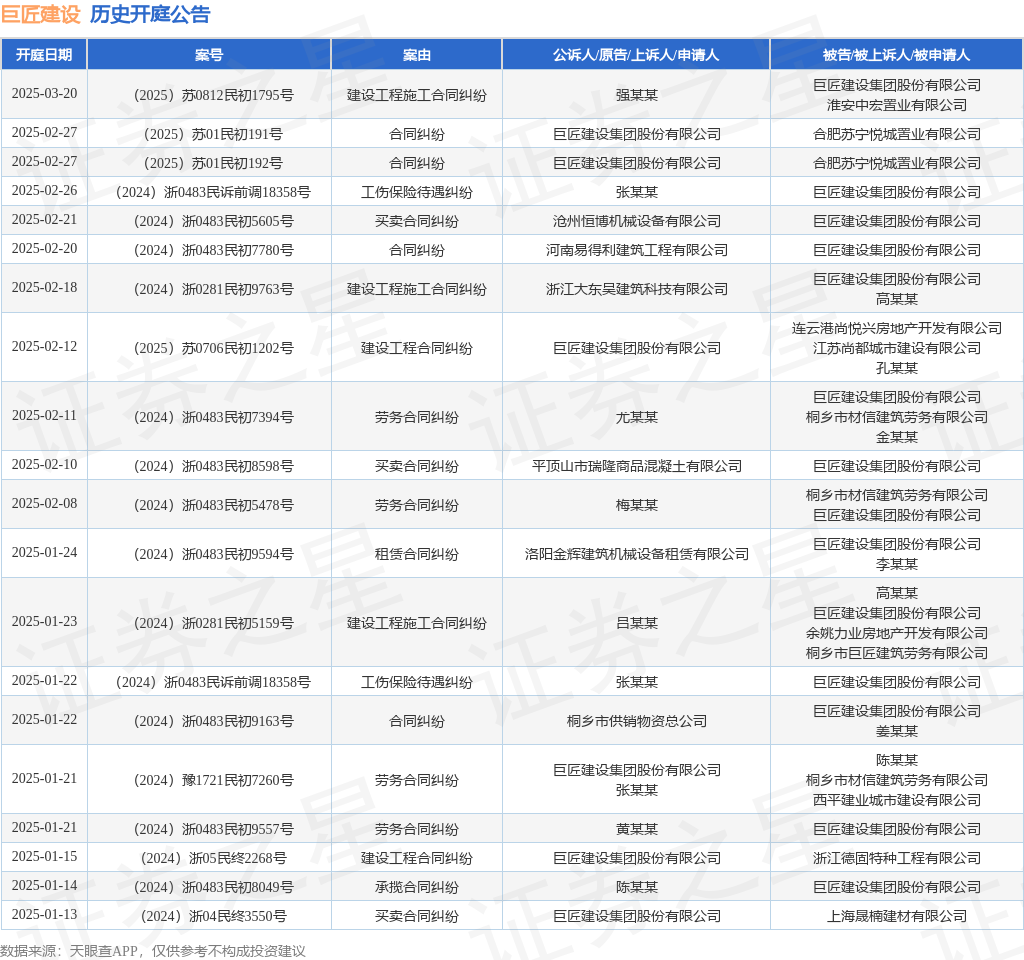The width and height of the screenshot is (1024, 960).
Task: Select date cell 2025-01-23
Action: 44,621
